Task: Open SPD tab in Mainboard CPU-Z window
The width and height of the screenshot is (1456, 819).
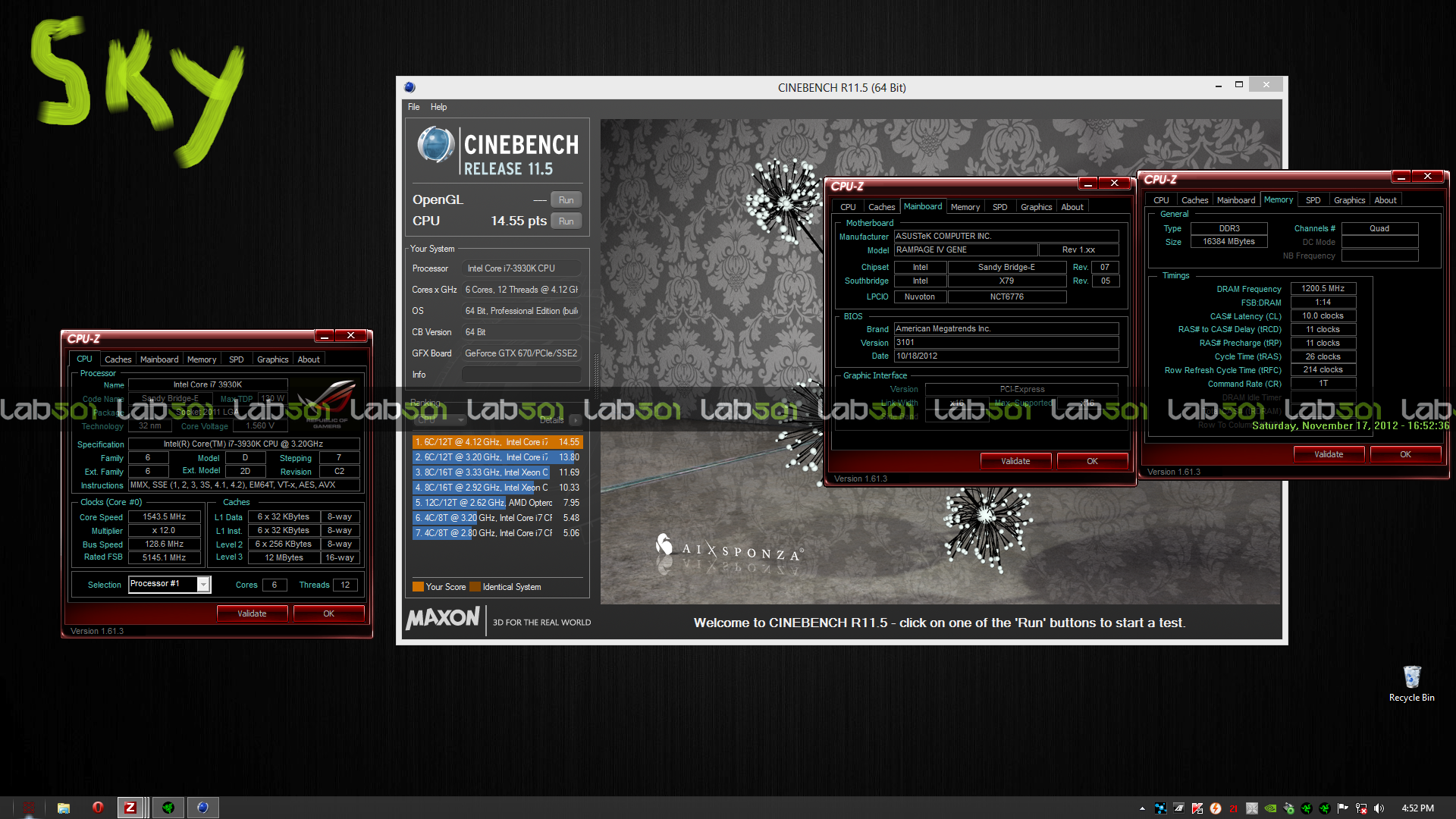Action: 1000,207
